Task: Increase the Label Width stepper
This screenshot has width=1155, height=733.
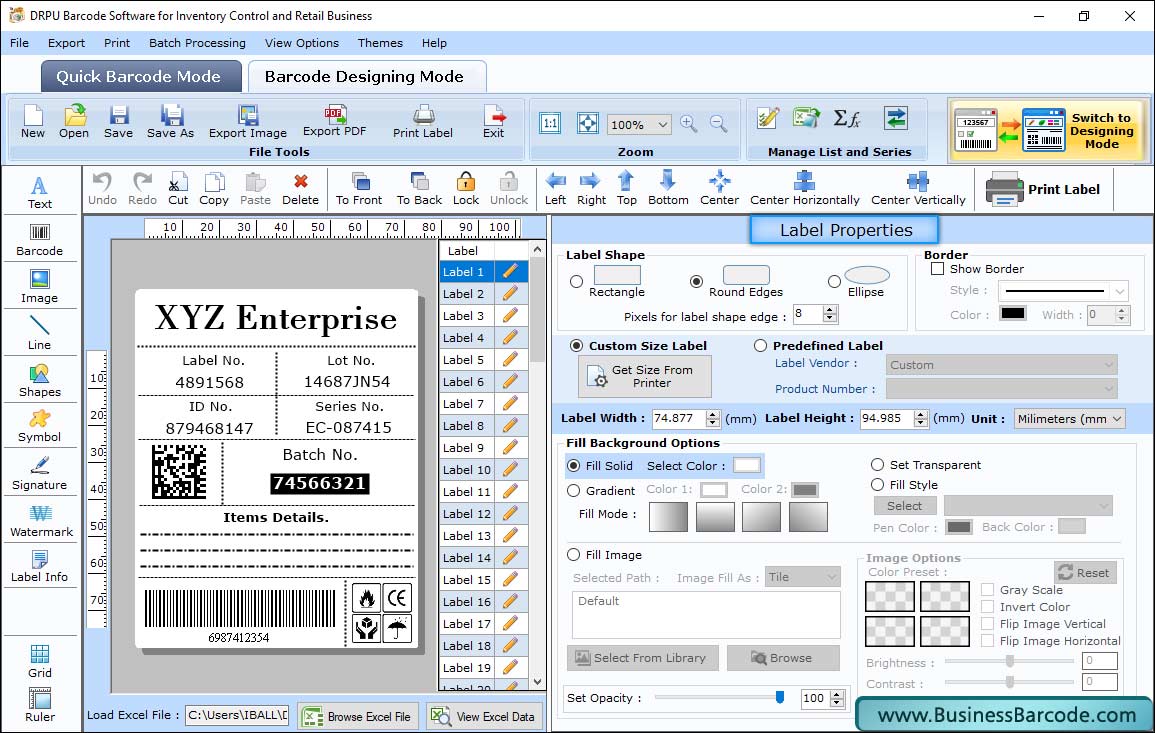Action: (712, 414)
